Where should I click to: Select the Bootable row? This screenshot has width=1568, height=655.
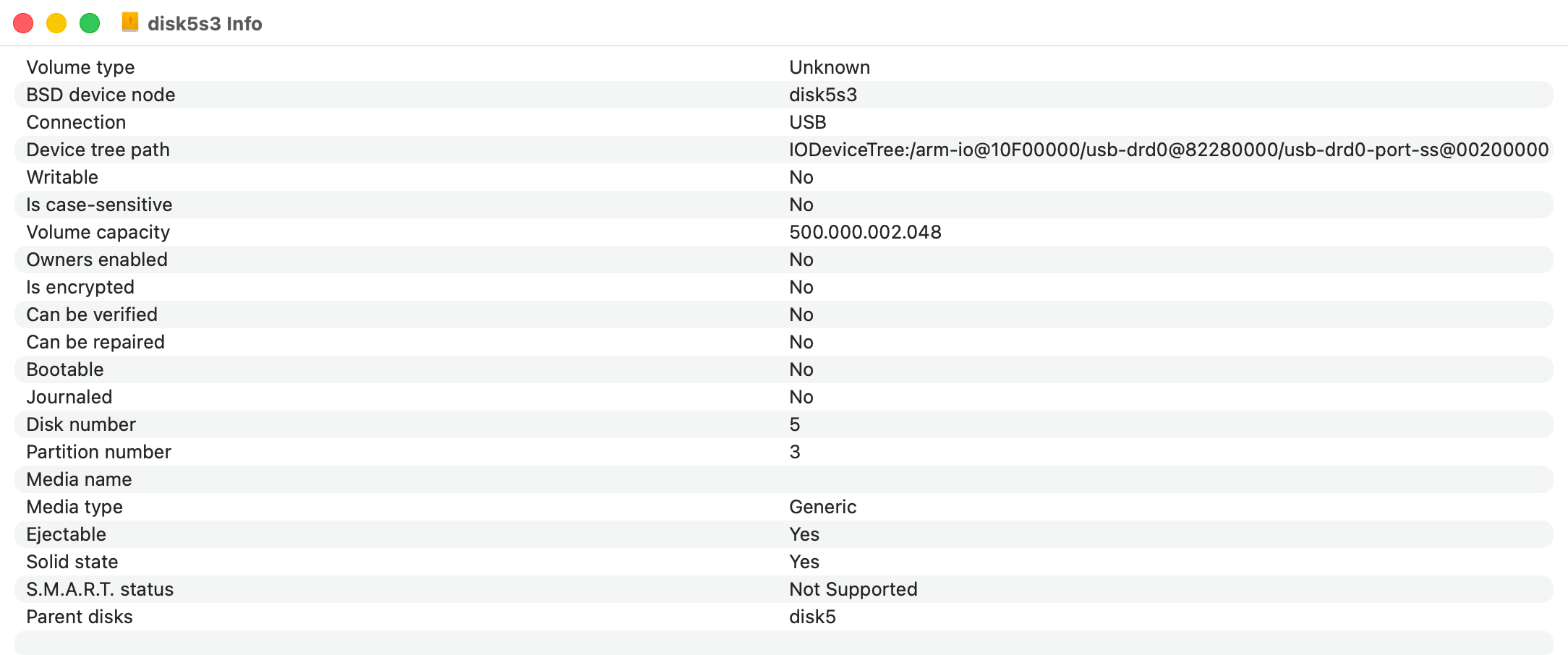[784, 369]
